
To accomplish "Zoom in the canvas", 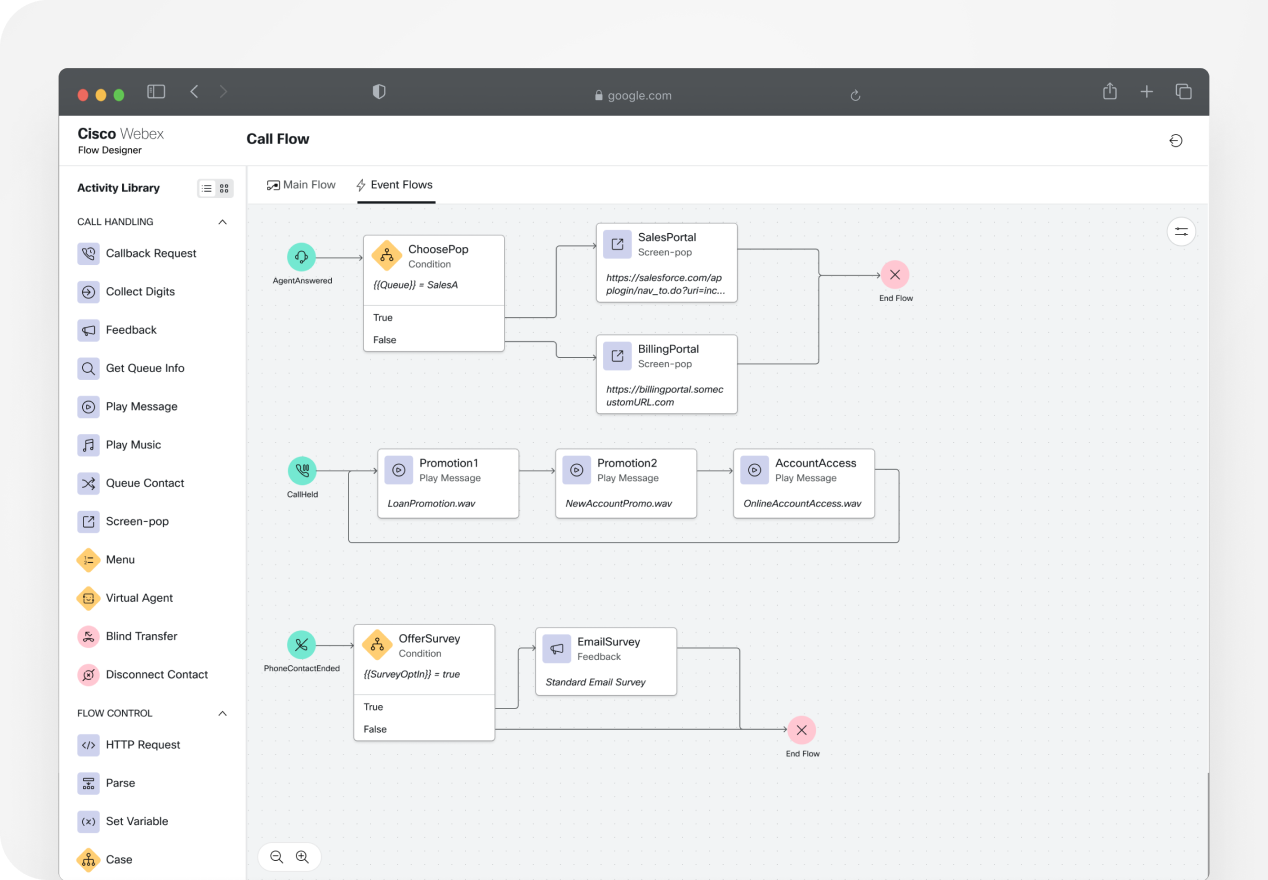I will (x=302, y=857).
